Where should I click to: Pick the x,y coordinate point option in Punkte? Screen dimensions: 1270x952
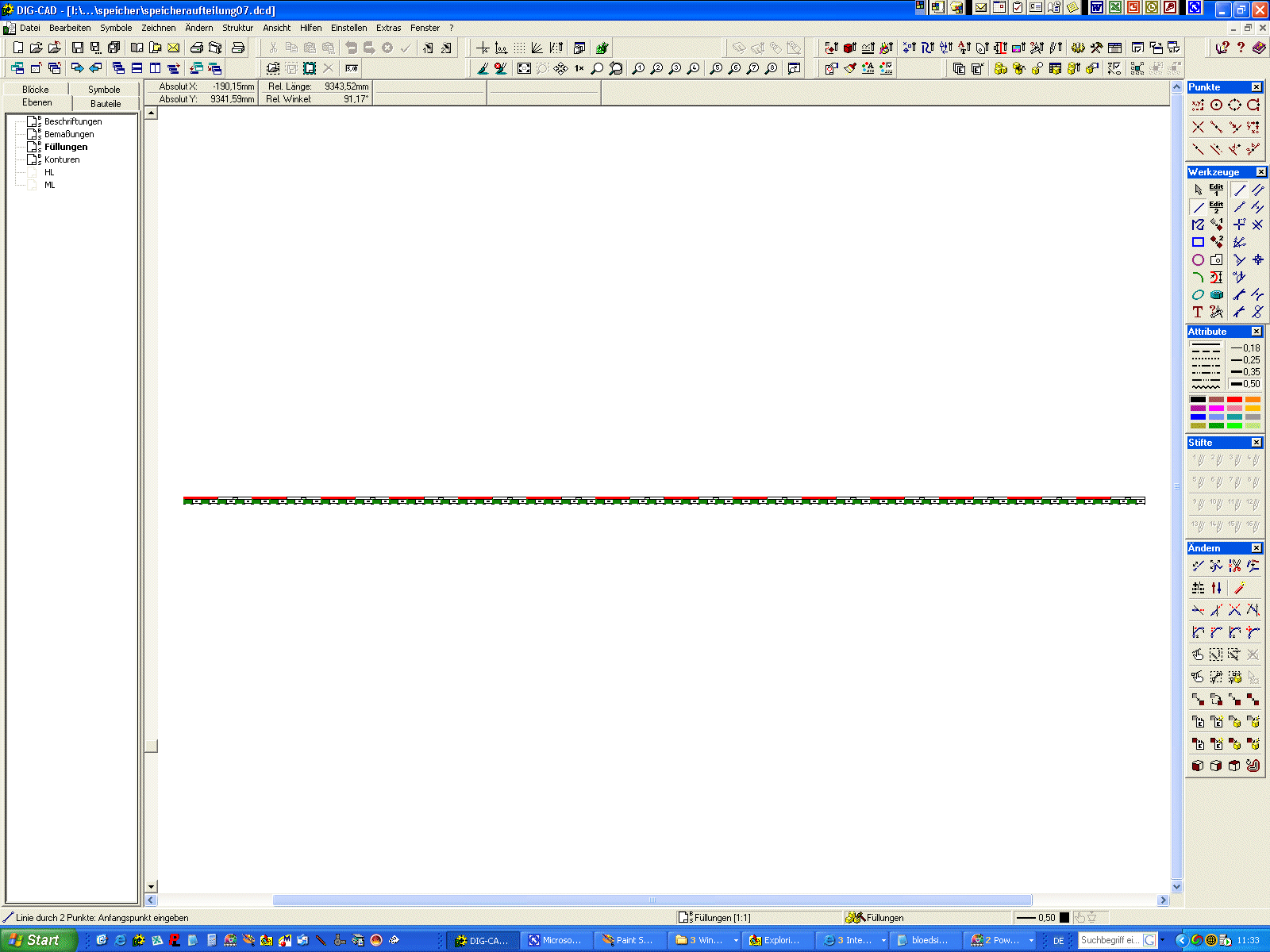click(x=1198, y=105)
